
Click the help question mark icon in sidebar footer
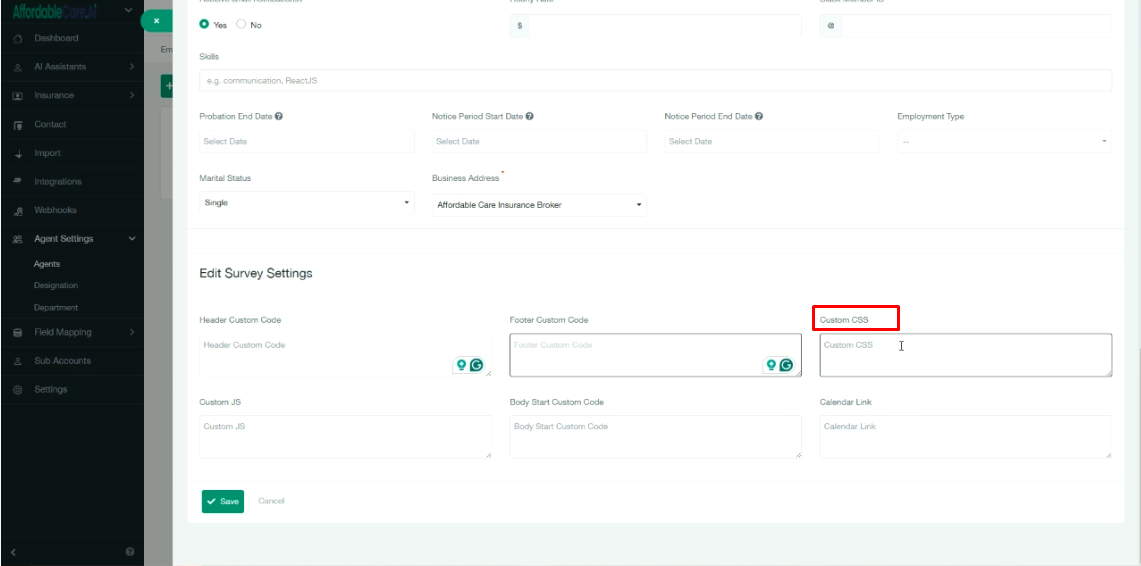(130, 552)
